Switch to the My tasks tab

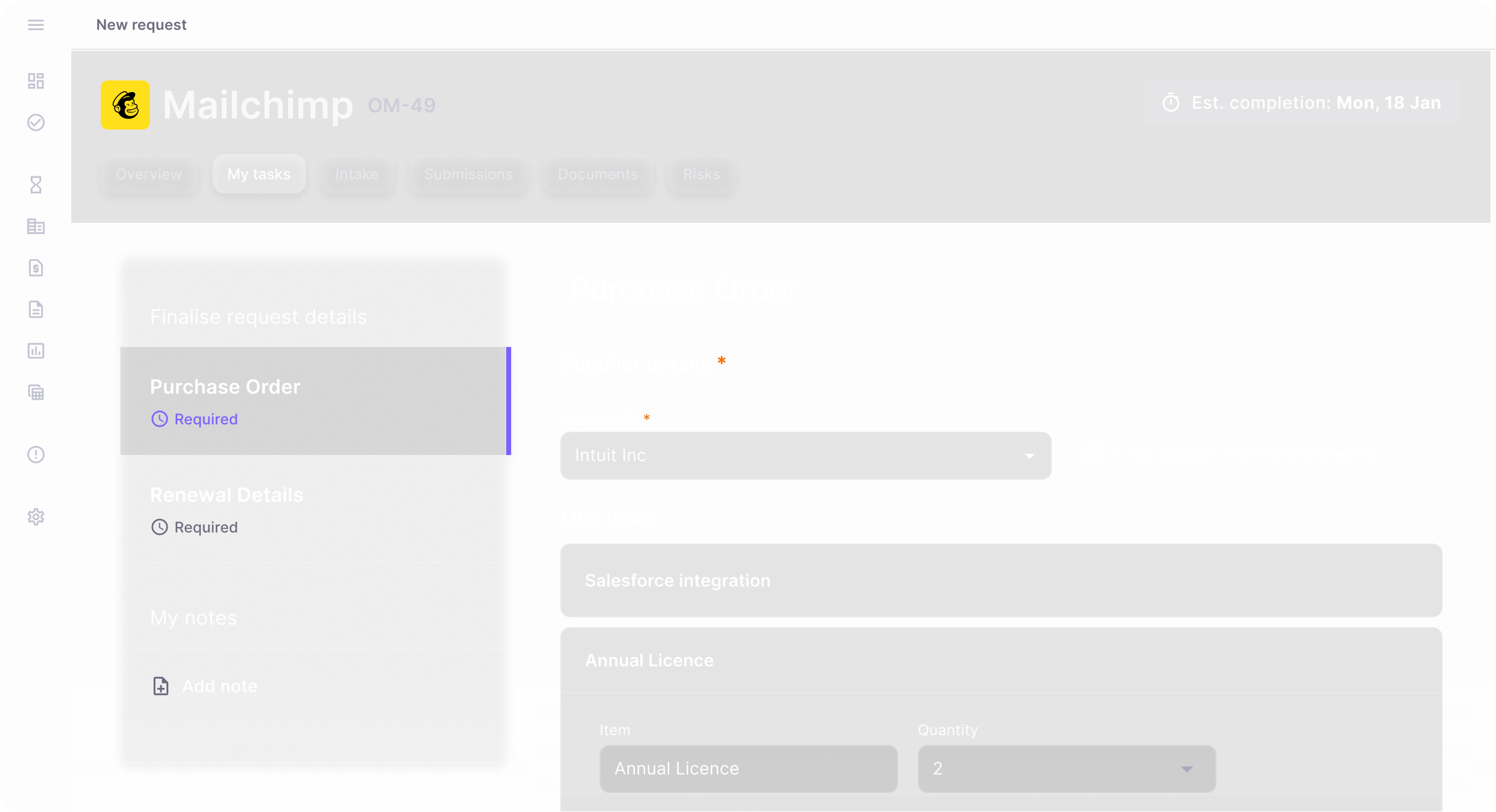click(x=259, y=174)
